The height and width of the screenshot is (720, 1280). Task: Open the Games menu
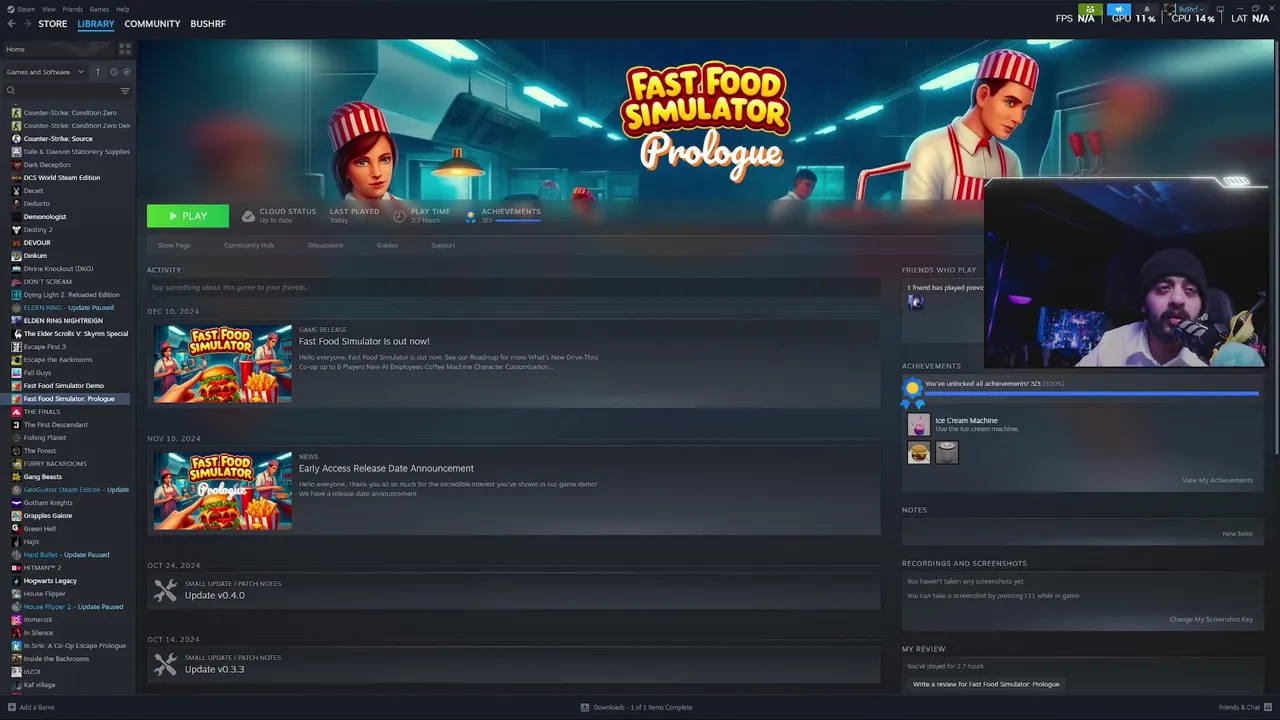click(x=99, y=9)
